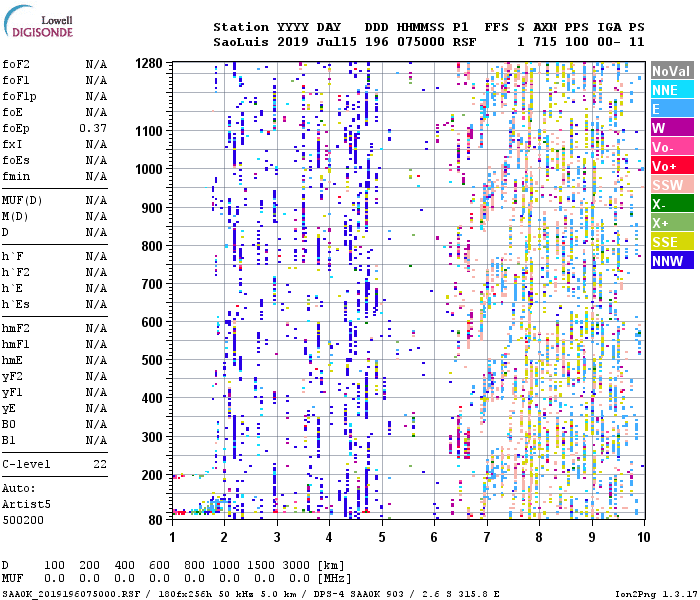Click the RSF program value
700x600 pixels.
(x=464, y=42)
